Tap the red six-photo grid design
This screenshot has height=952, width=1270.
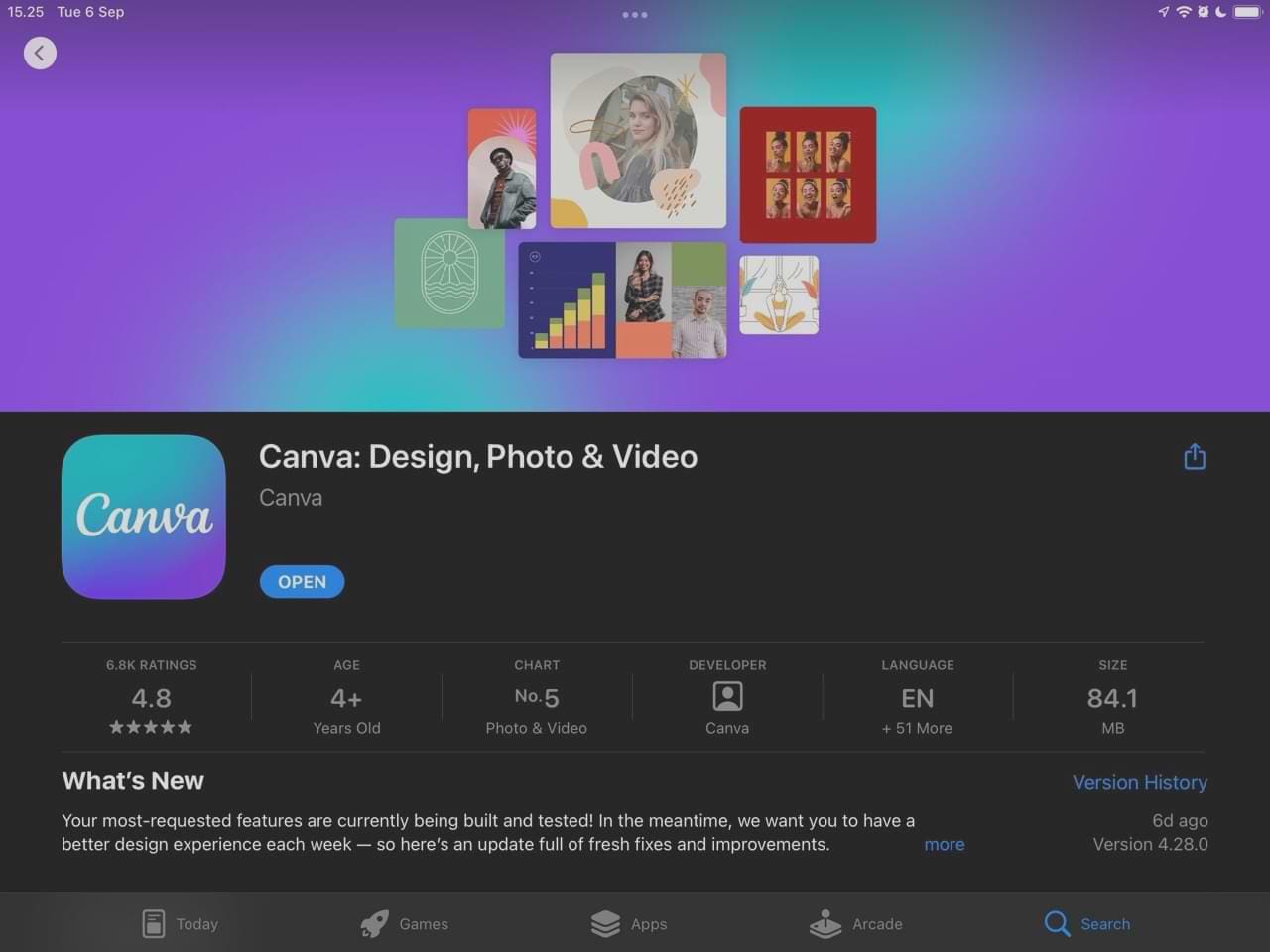point(808,175)
